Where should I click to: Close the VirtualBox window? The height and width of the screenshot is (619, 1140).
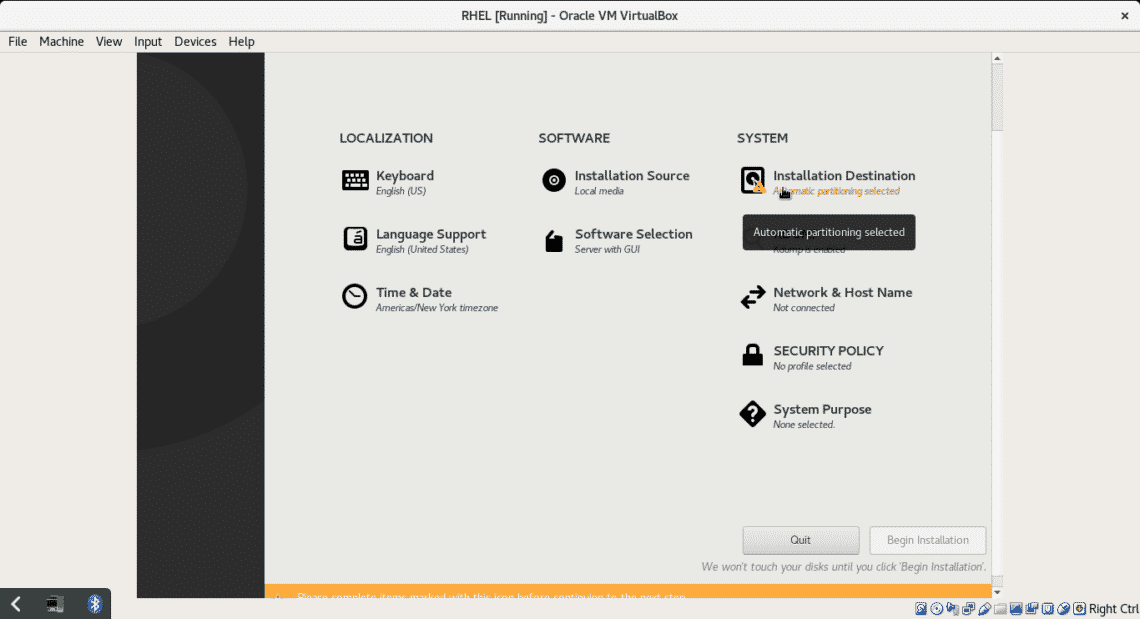click(x=1125, y=15)
